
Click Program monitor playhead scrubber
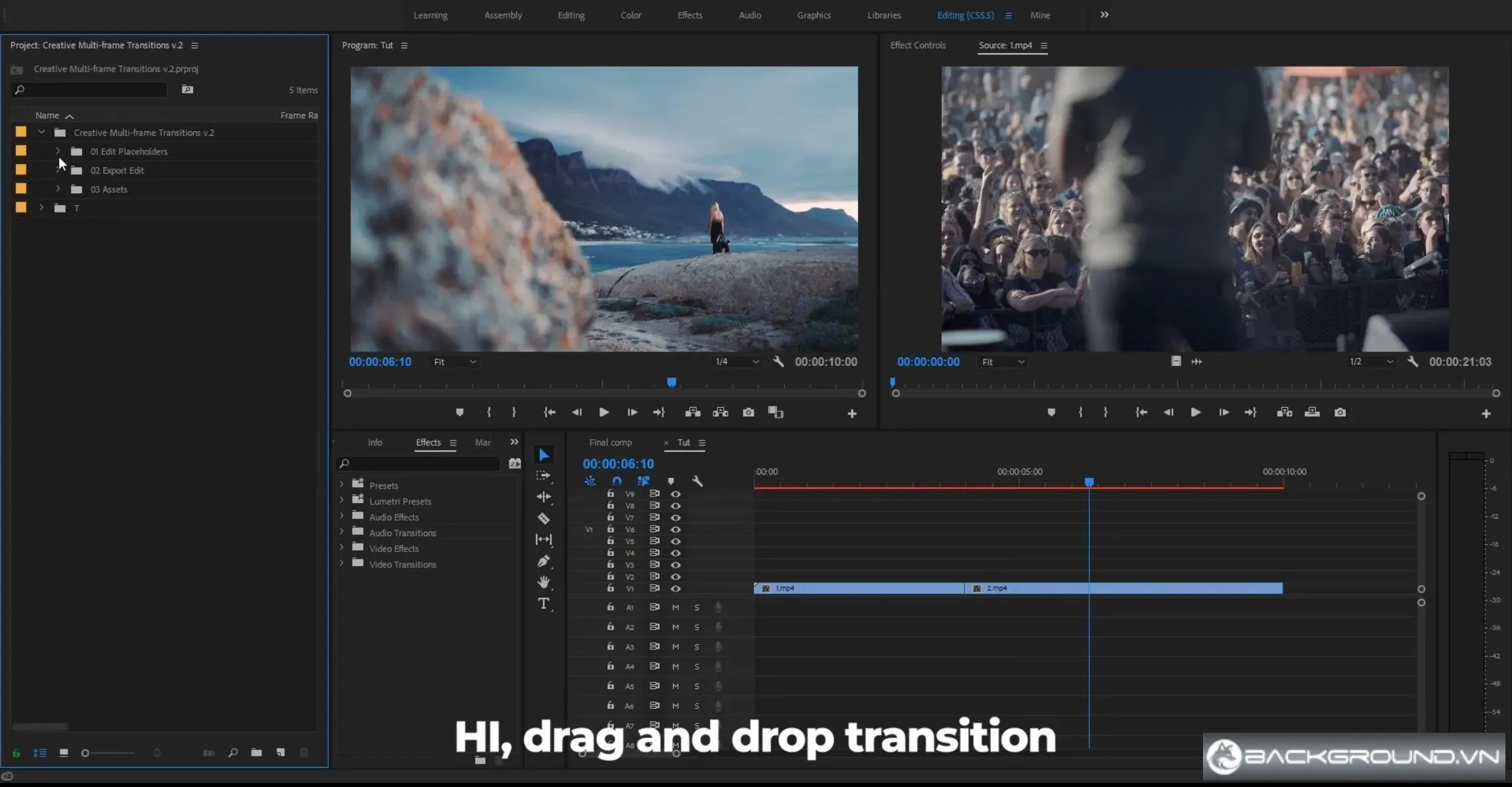pyautogui.click(x=671, y=383)
